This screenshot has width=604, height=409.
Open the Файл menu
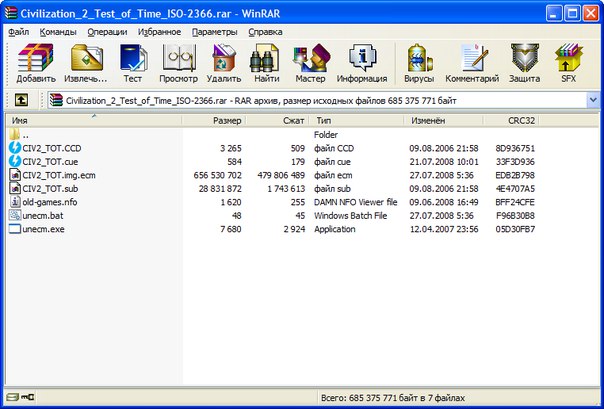click(x=18, y=32)
